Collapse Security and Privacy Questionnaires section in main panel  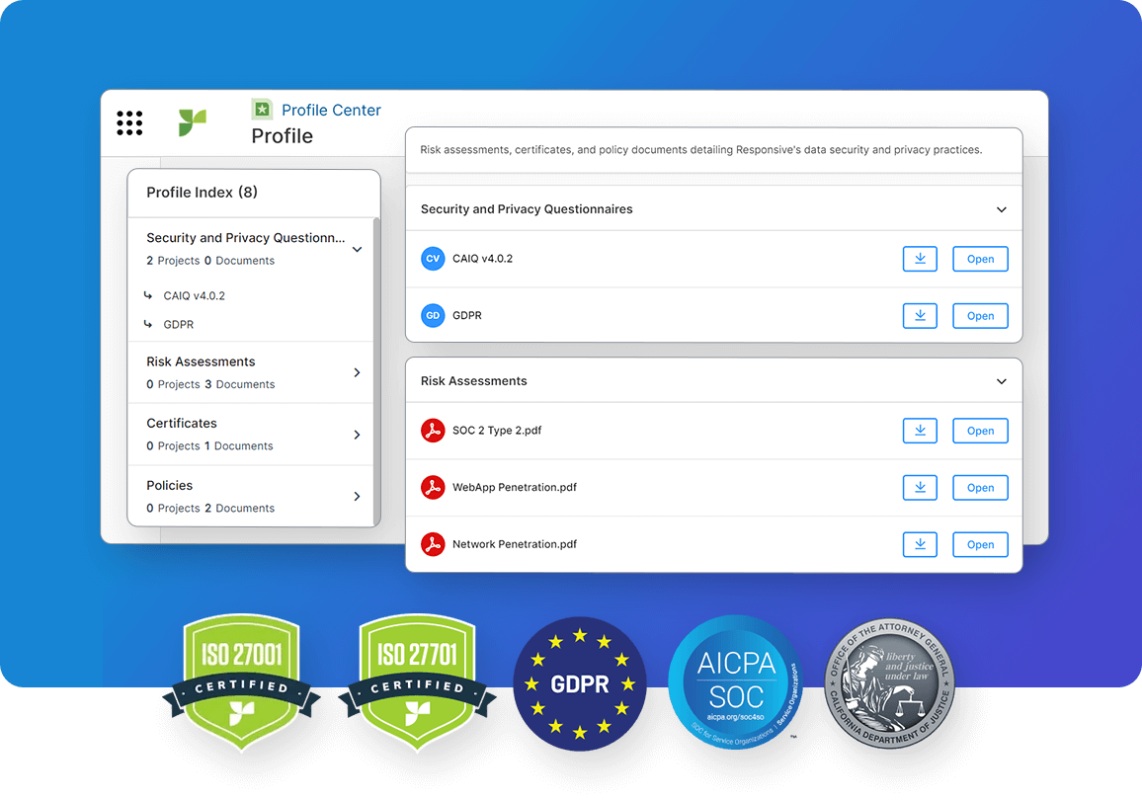1001,210
